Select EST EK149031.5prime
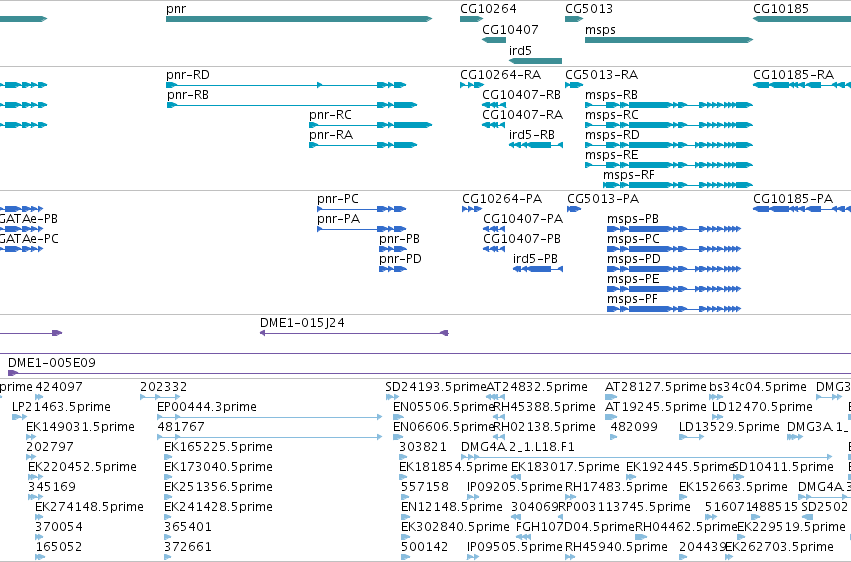The height and width of the screenshot is (562, 851). point(30,437)
